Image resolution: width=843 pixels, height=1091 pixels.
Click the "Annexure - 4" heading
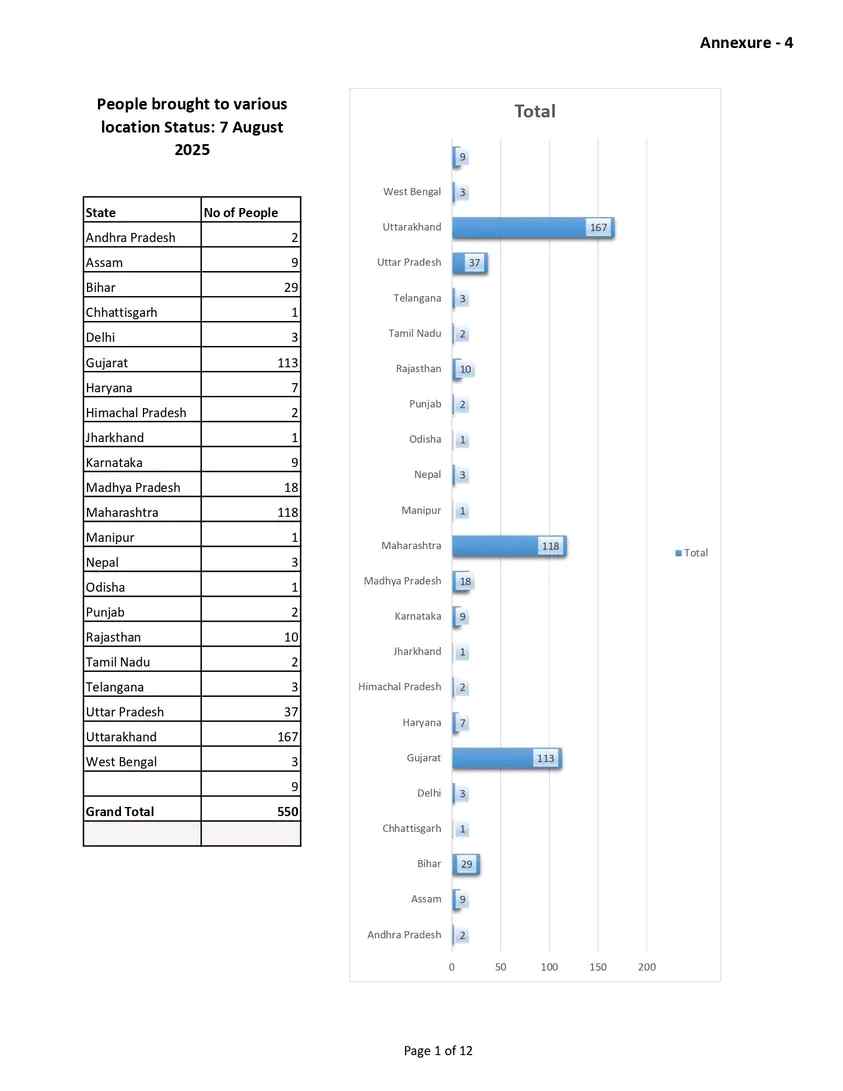pyautogui.click(x=746, y=42)
